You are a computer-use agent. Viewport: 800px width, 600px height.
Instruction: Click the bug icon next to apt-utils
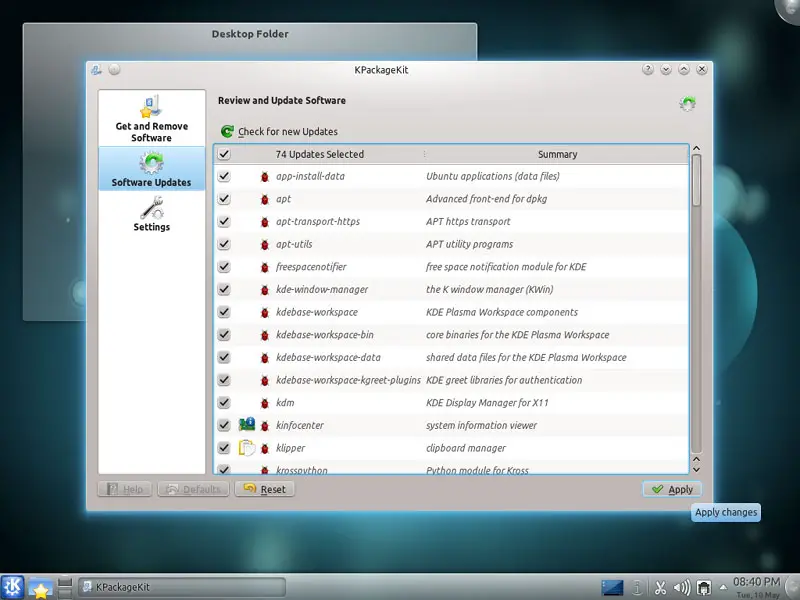pyautogui.click(x=264, y=244)
